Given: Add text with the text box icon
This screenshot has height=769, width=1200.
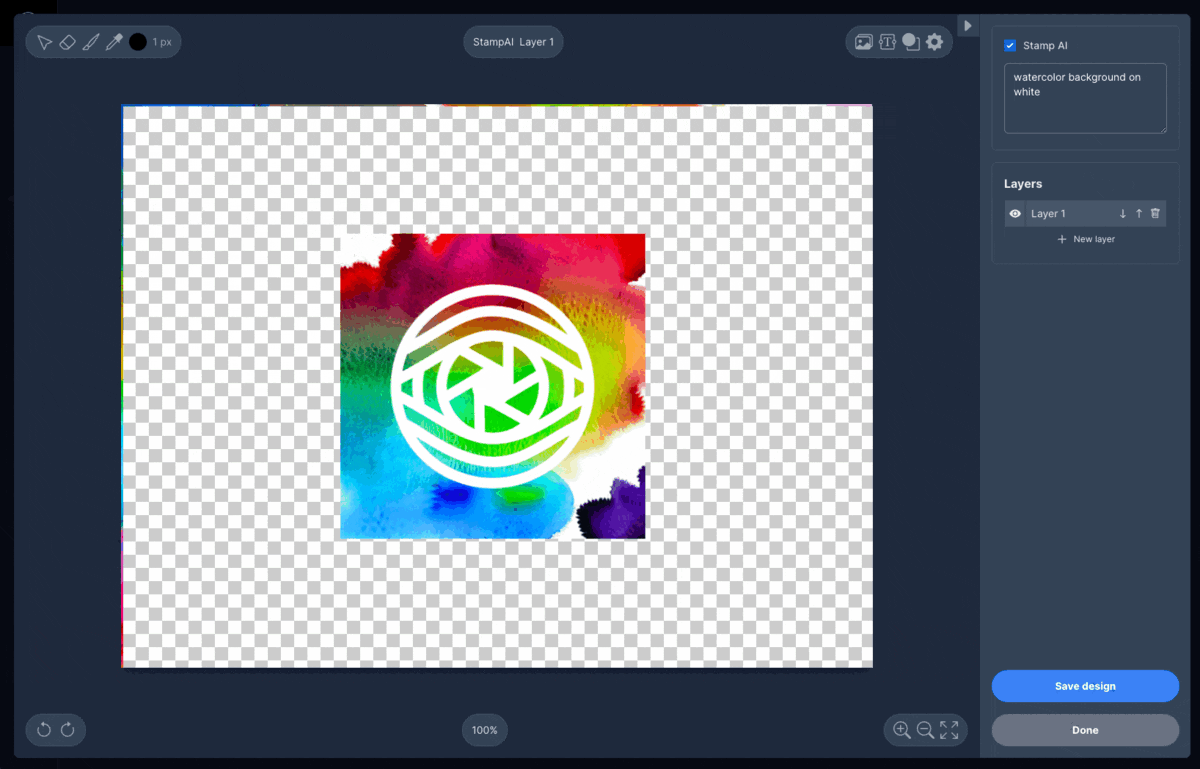Looking at the screenshot, I should (x=887, y=42).
